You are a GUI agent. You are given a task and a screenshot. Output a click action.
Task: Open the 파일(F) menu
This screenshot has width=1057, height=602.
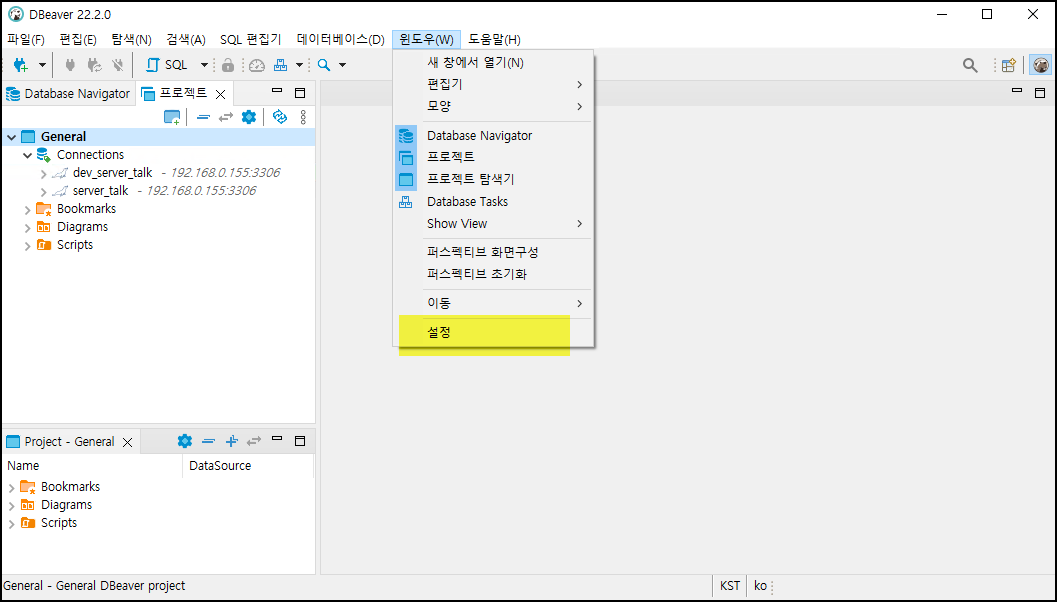(26, 40)
